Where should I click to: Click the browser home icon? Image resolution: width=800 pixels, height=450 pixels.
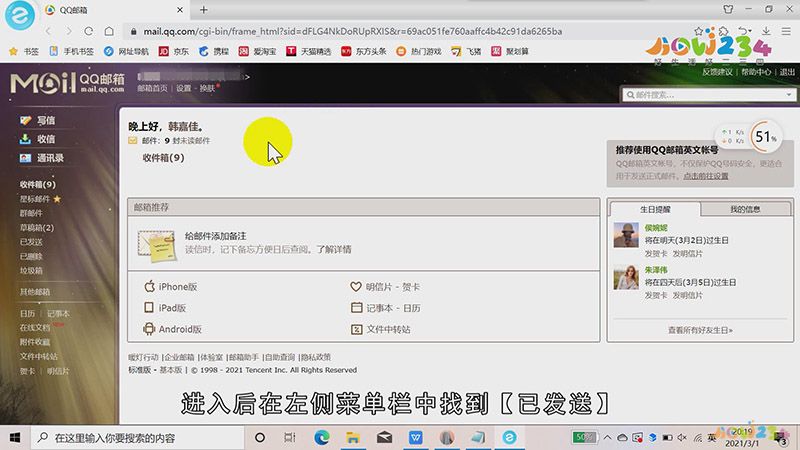tap(109, 31)
